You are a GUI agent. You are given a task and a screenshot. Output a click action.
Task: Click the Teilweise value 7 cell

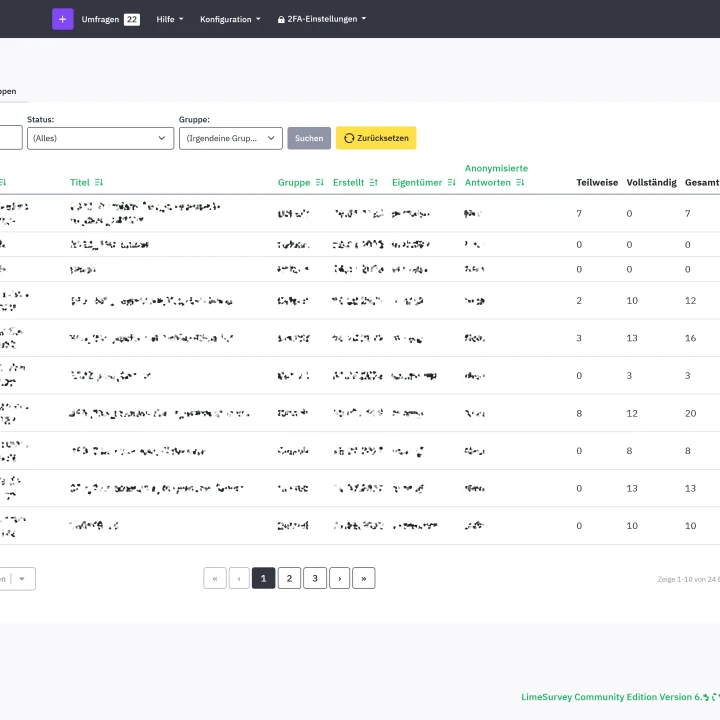(579, 214)
